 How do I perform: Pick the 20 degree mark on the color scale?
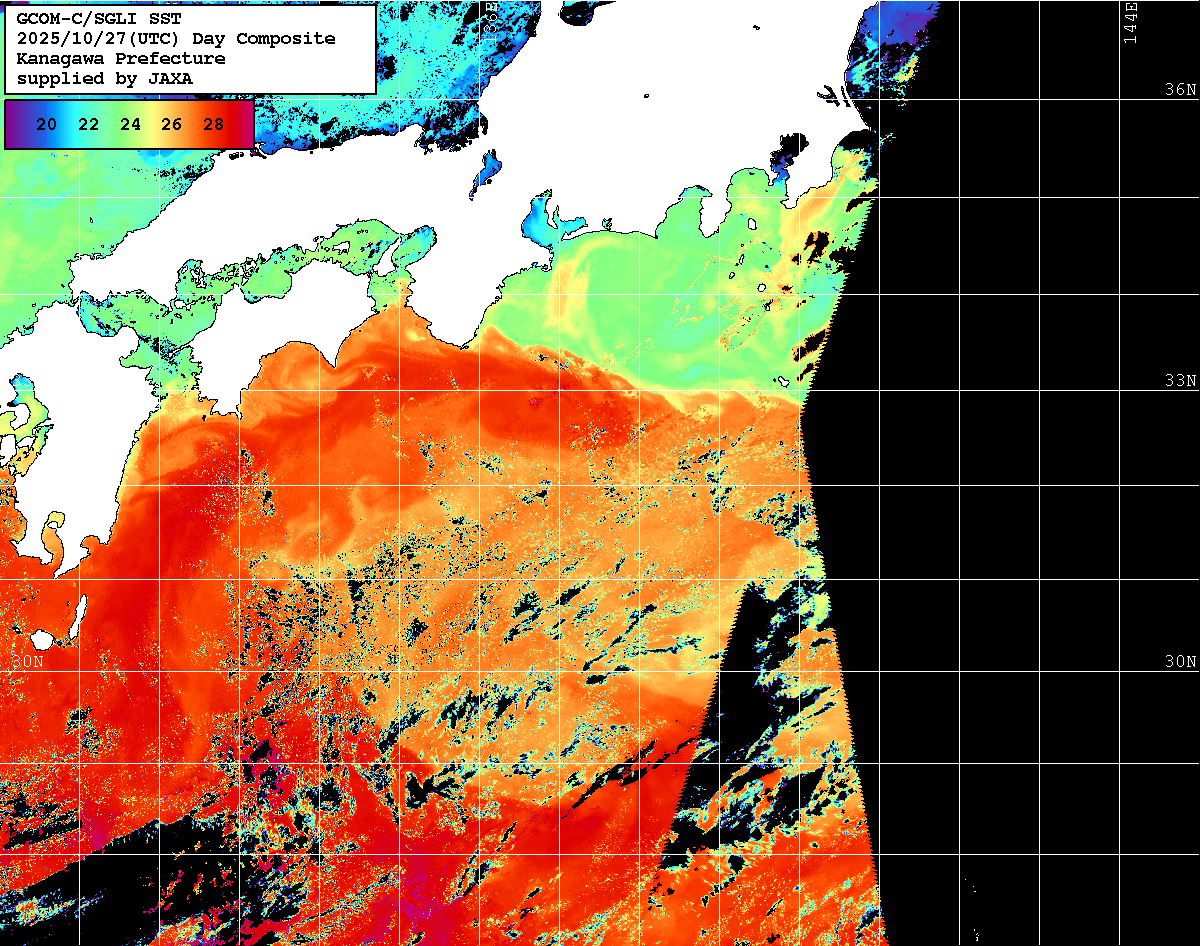tap(46, 124)
